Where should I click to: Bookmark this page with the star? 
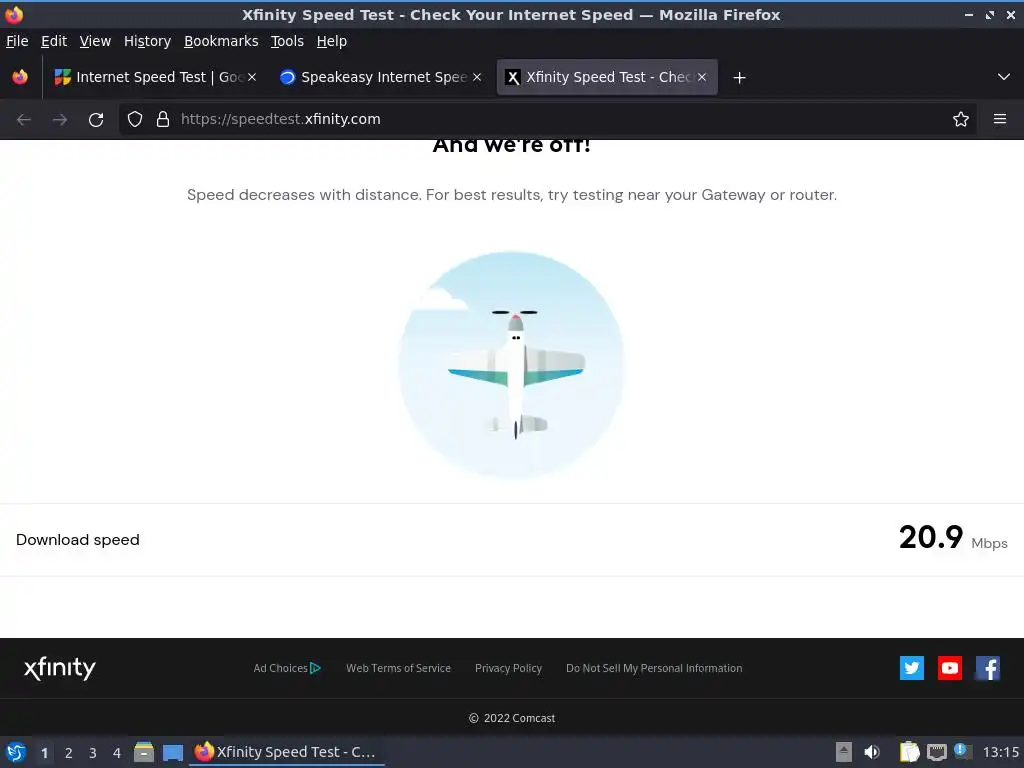(961, 119)
